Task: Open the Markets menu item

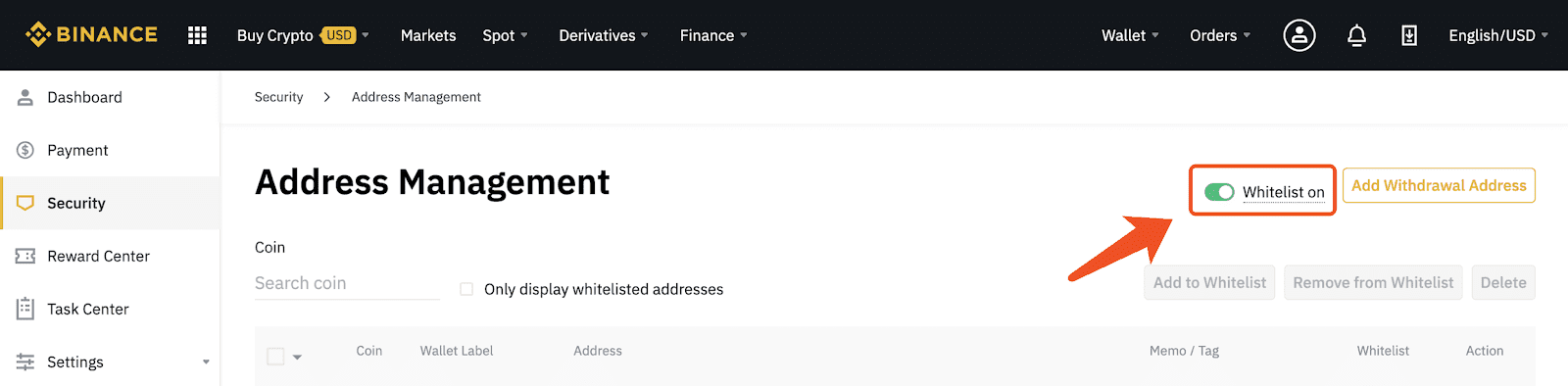Action: point(428,35)
